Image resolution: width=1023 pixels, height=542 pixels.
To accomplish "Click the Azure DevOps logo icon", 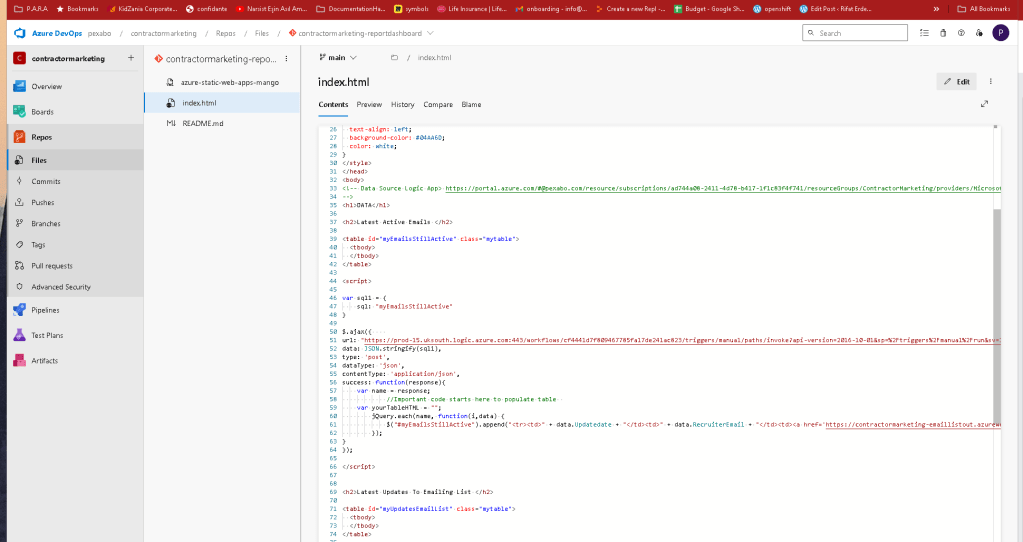I will click(20, 33).
